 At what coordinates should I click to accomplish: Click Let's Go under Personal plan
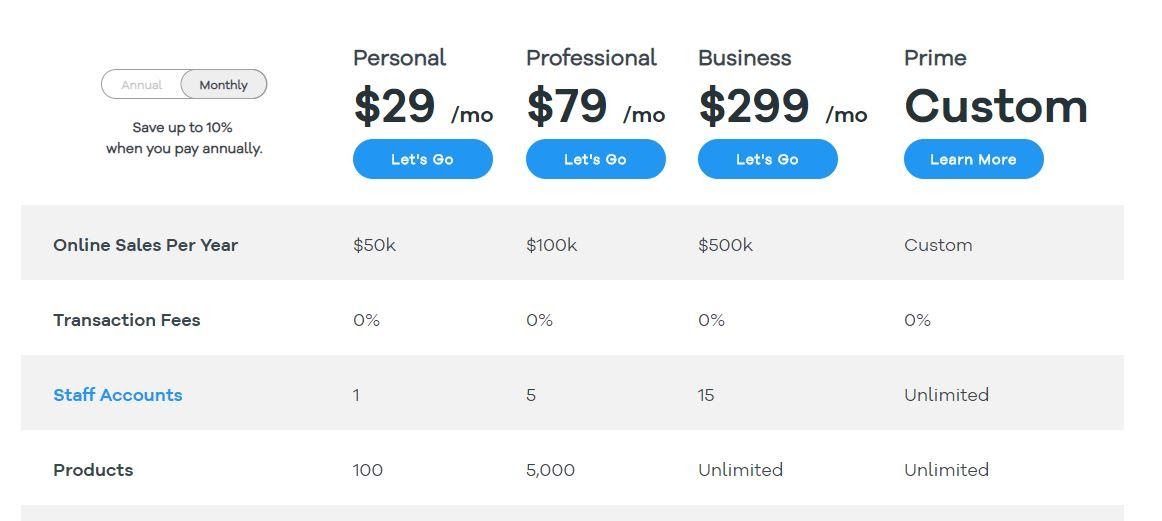pyautogui.click(x=422, y=159)
